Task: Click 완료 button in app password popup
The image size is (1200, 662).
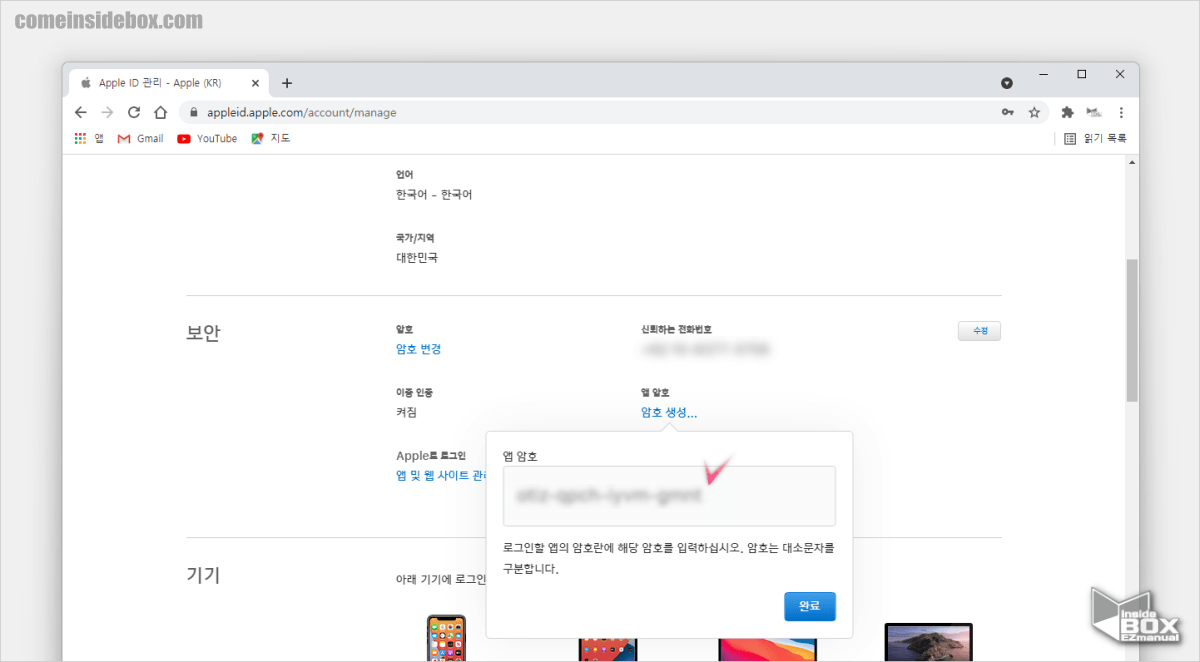Action: coord(810,606)
